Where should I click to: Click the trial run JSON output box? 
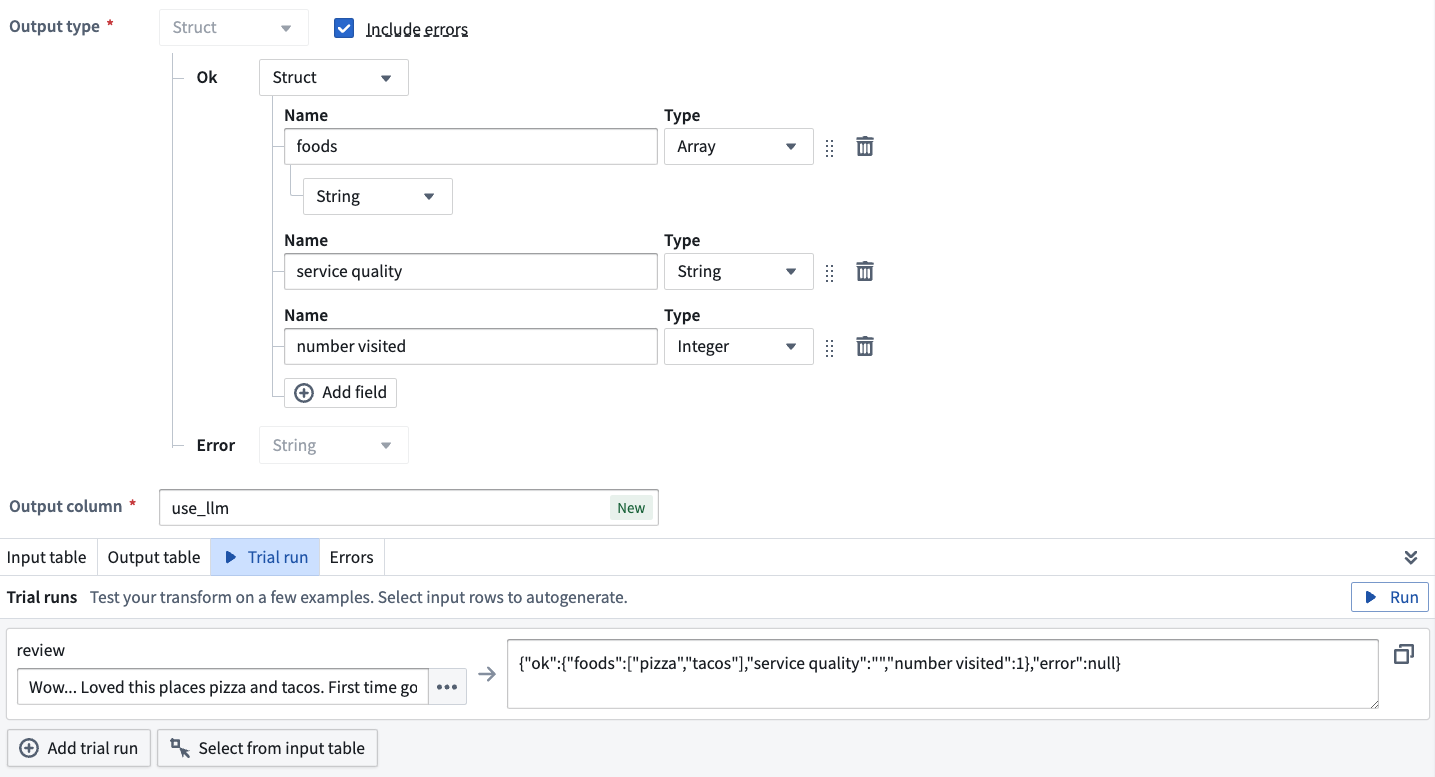point(943,674)
